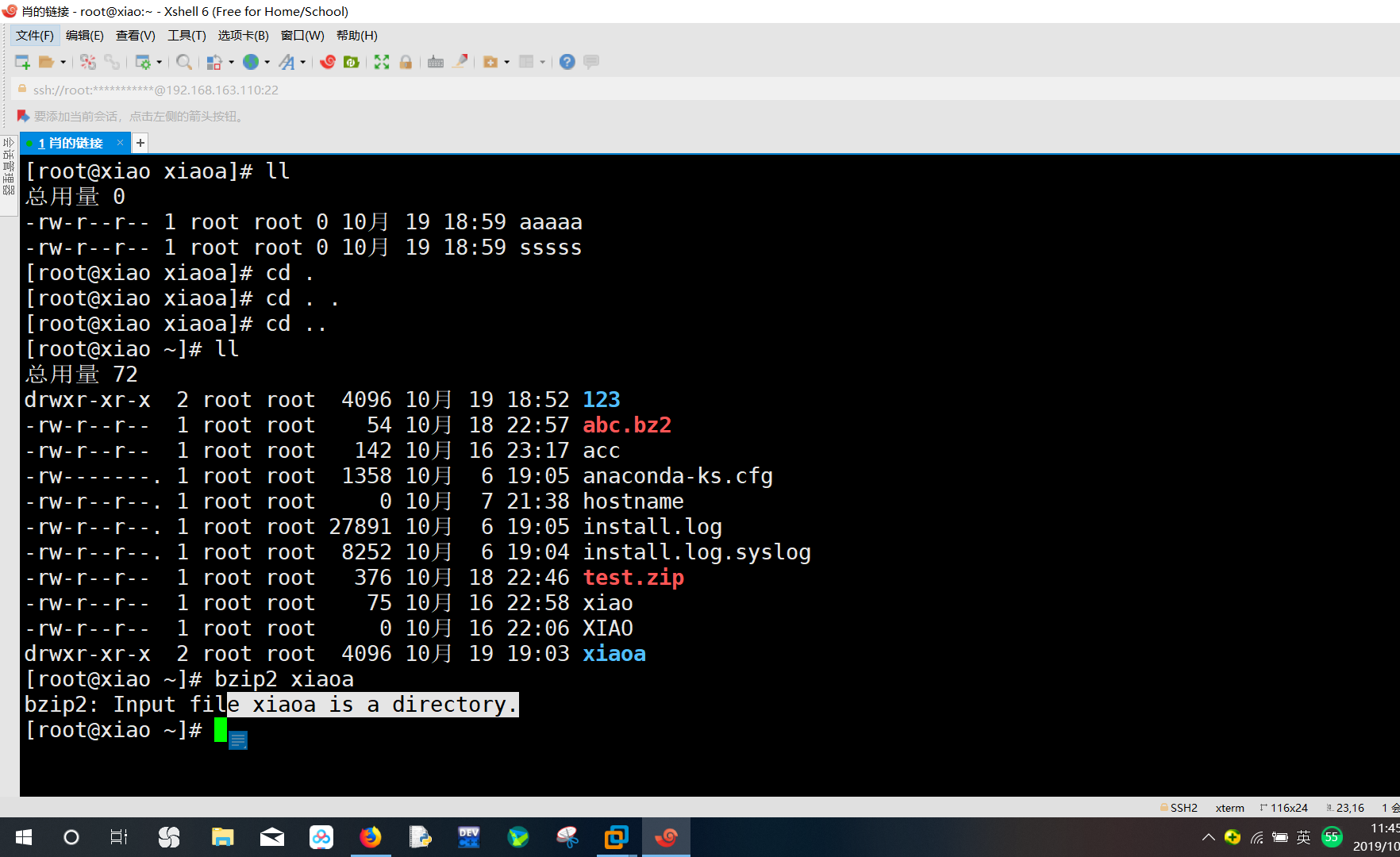This screenshot has height=857, width=1400.
Task: Click the Open Session folder icon
Action: [46, 62]
